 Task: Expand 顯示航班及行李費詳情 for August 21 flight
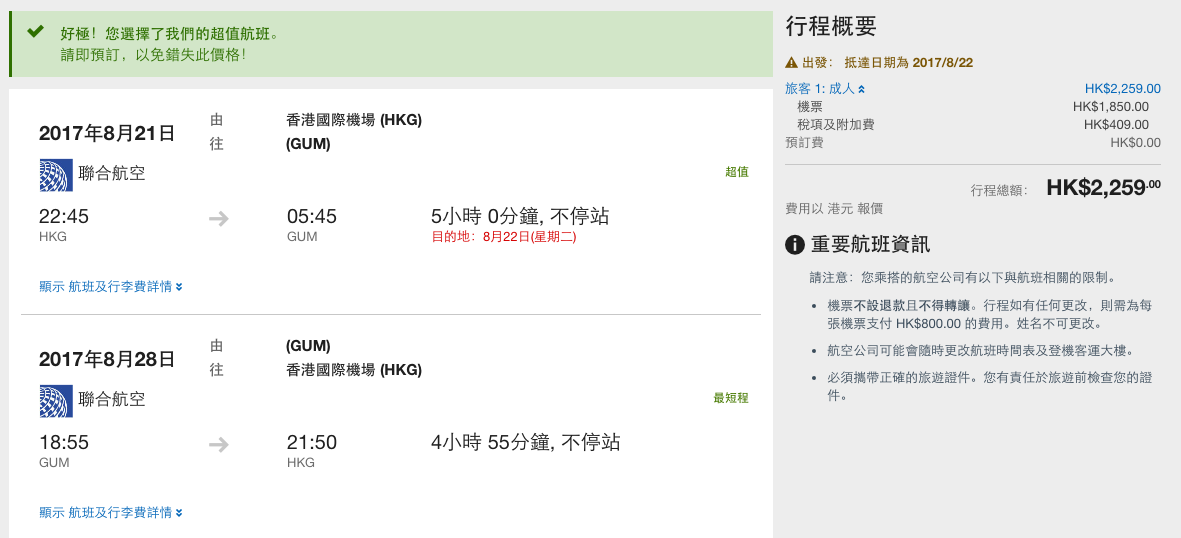click(111, 286)
